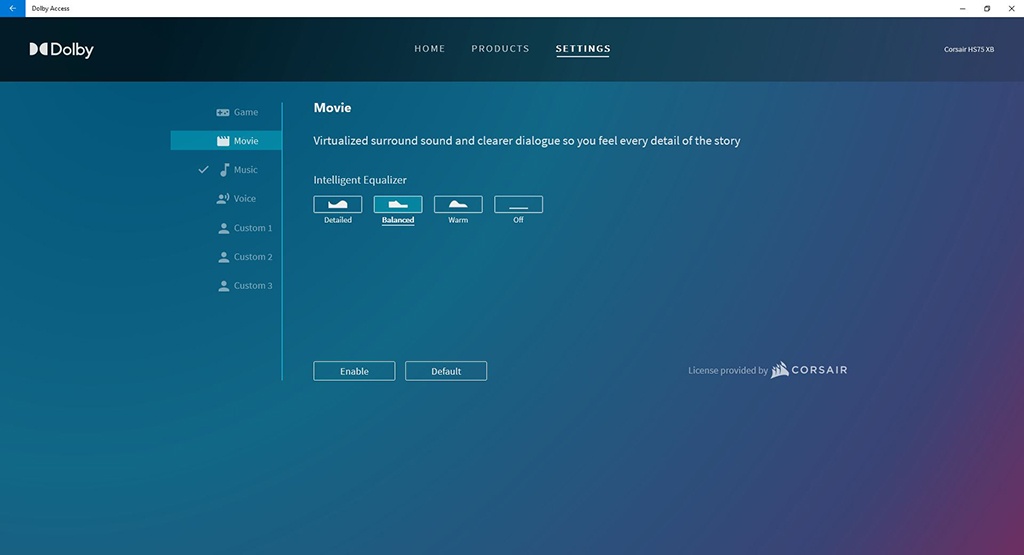Click the License provided by text
1024x555 pixels.
(x=728, y=370)
